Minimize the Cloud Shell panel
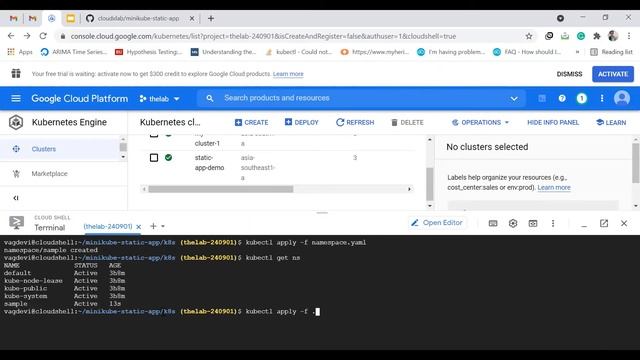640x360 pixels. (x=584, y=226)
